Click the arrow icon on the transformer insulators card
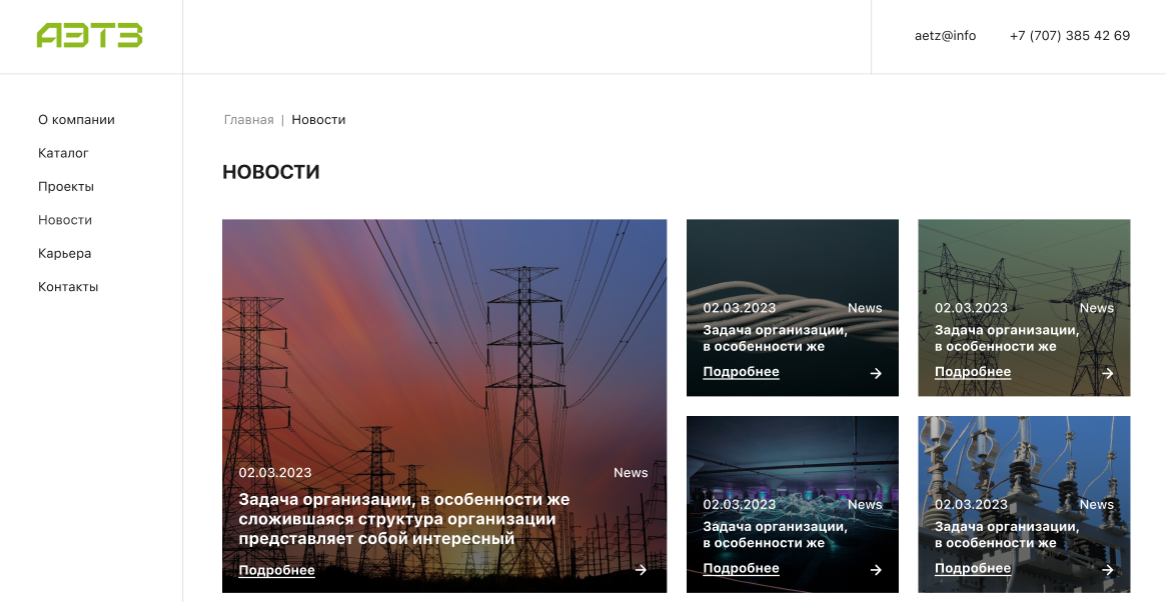This screenshot has width=1167, height=602. click(x=1107, y=569)
